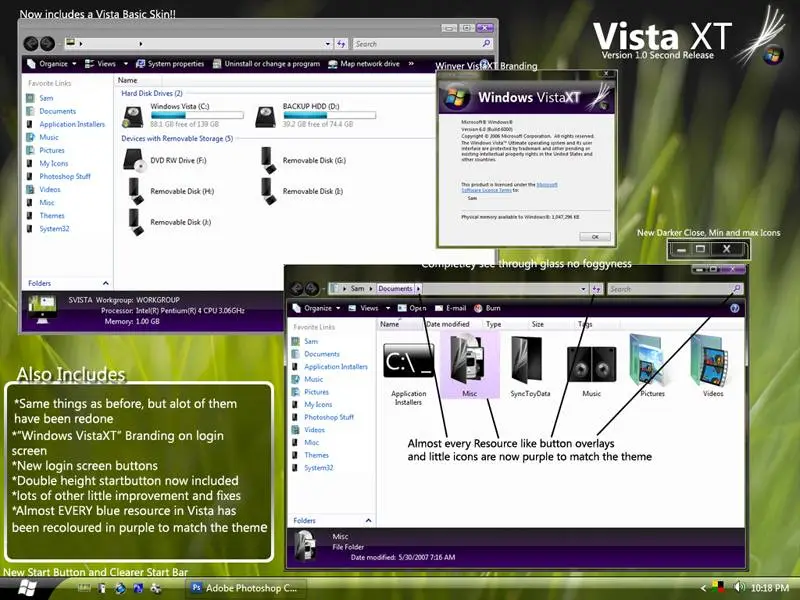Click volume icon in system tray

click(x=738, y=587)
